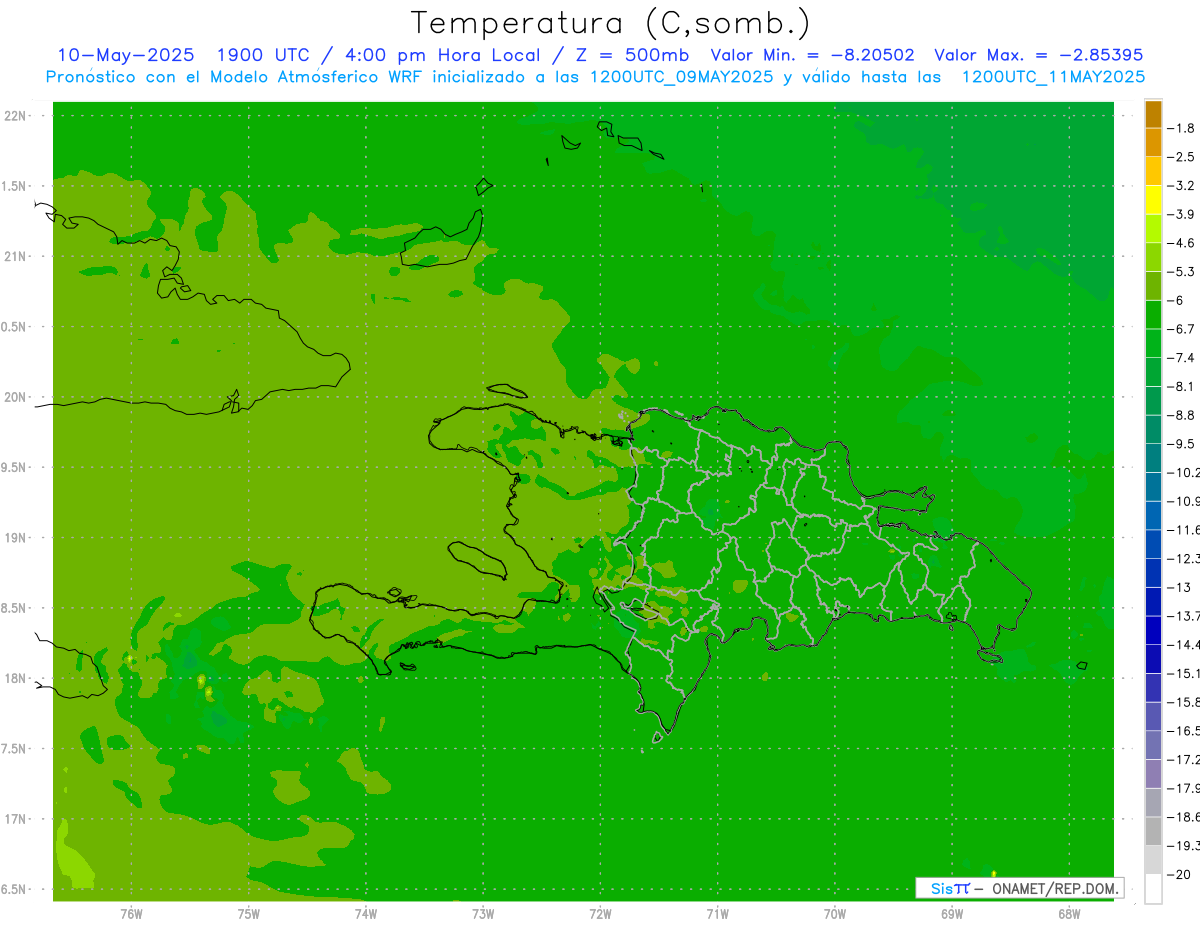Click the '19N' latitude label
Screen dimensions: 1200x927
click(15, 538)
